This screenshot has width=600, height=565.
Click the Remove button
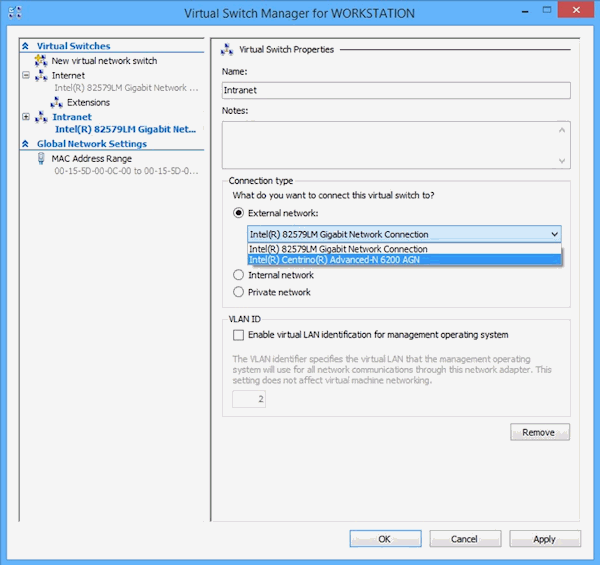(539, 432)
